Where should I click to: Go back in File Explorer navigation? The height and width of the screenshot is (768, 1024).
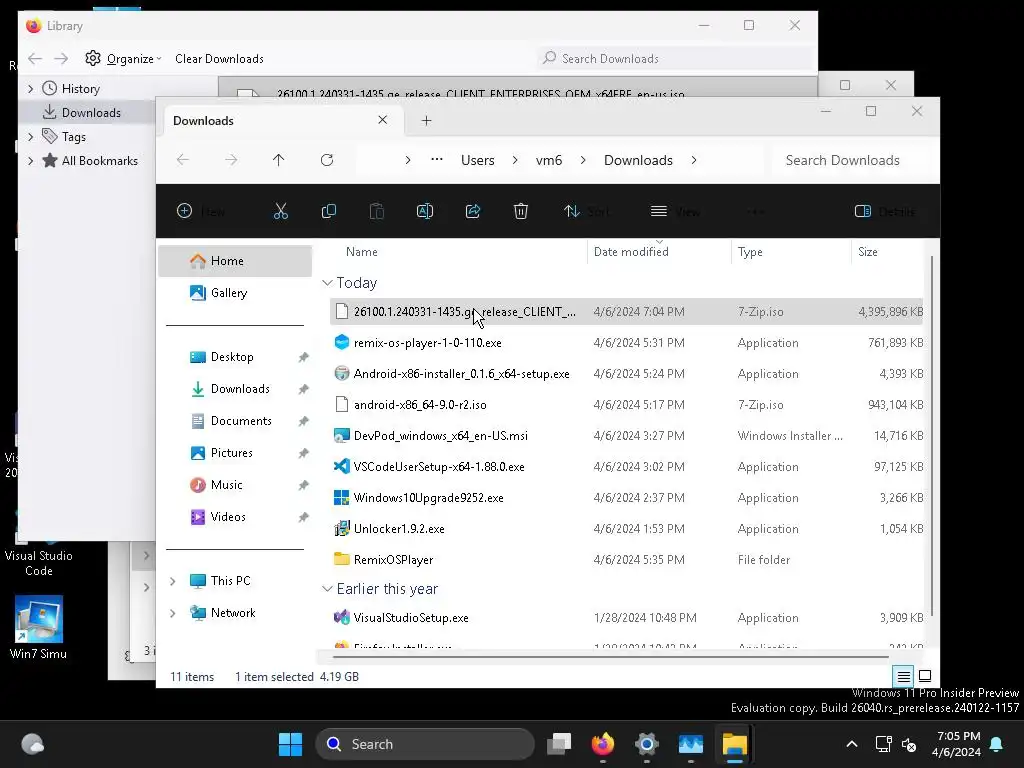(x=183, y=160)
